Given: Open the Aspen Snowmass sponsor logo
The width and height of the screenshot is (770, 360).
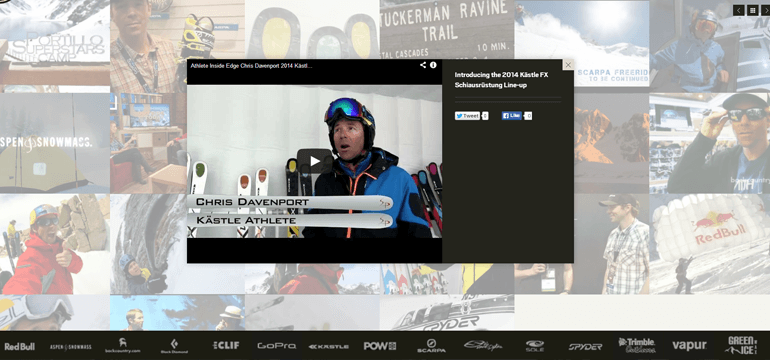Looking at the screenshot, I should (71, 347).
